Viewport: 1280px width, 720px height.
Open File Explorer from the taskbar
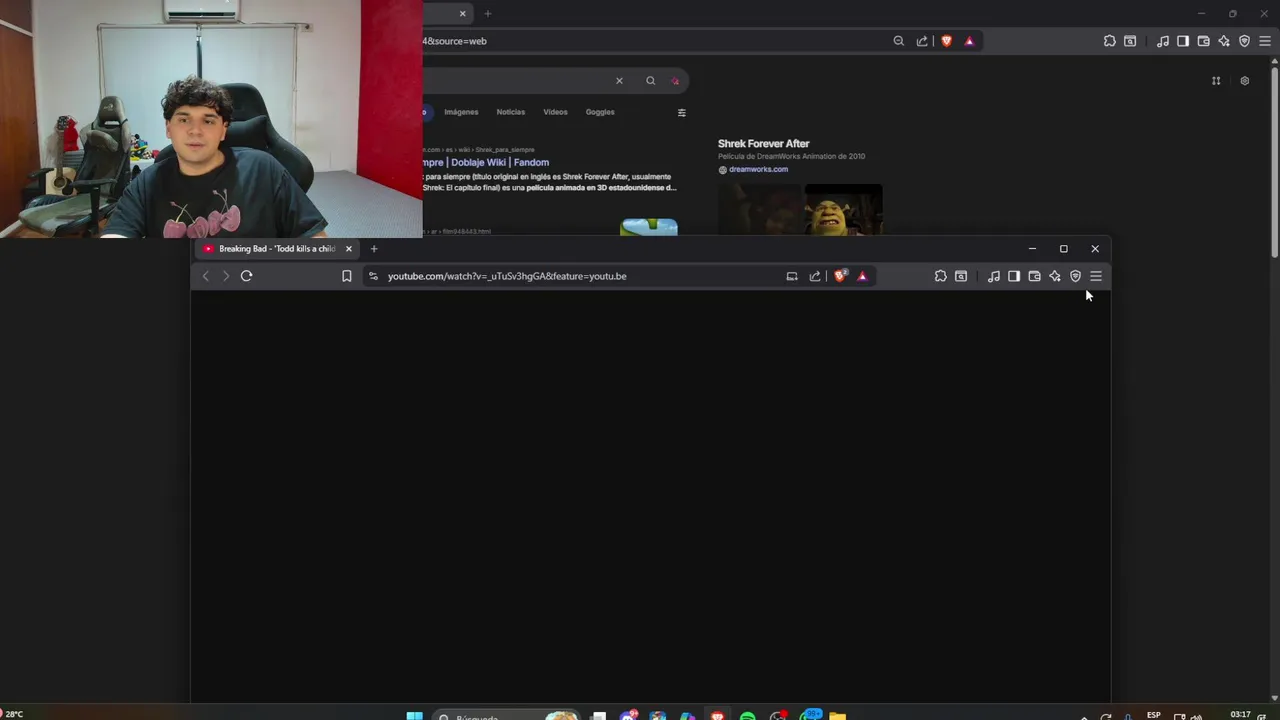pyautogui.click(x=838, y=715)
